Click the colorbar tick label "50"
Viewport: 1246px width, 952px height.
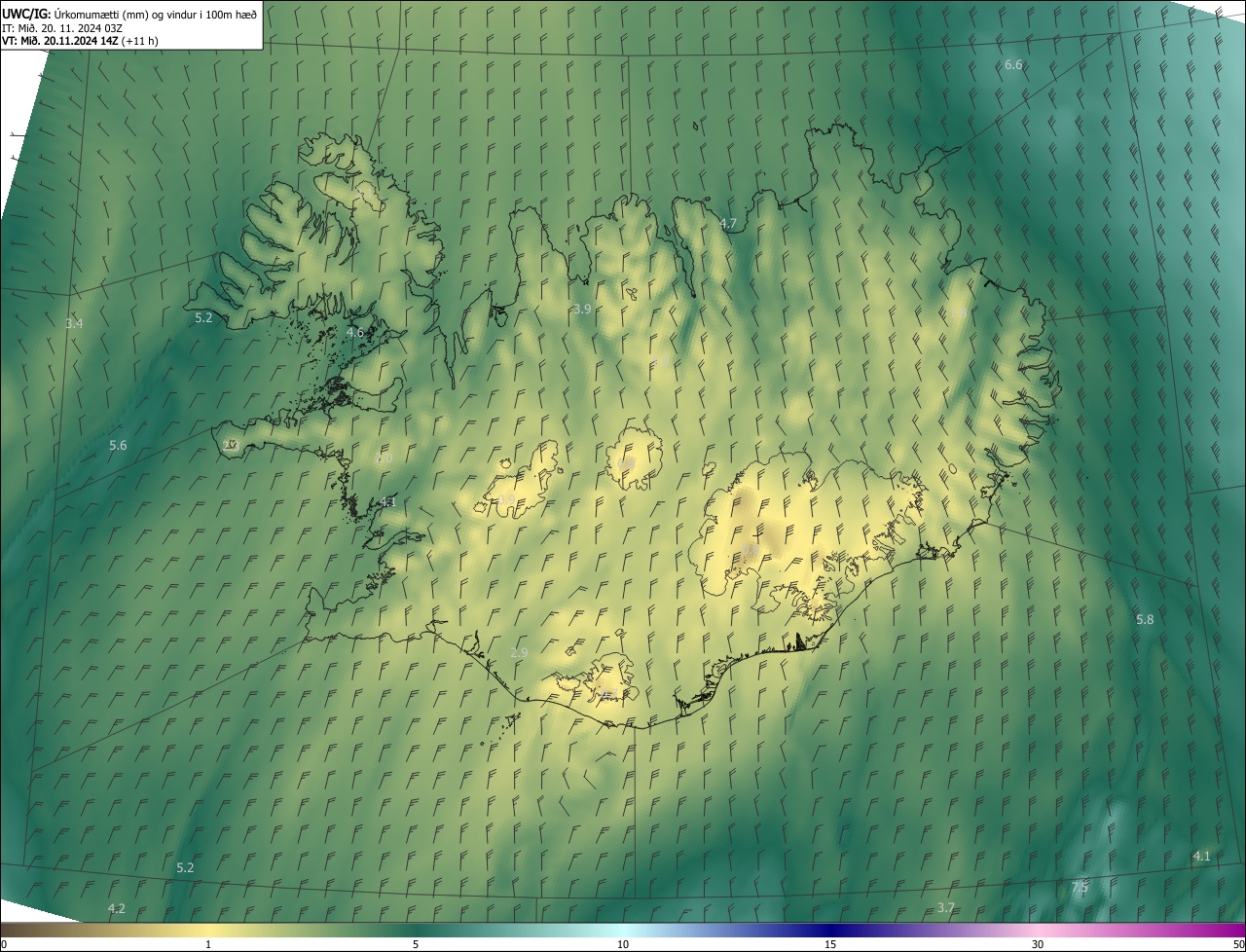(x=1238, y=944)
